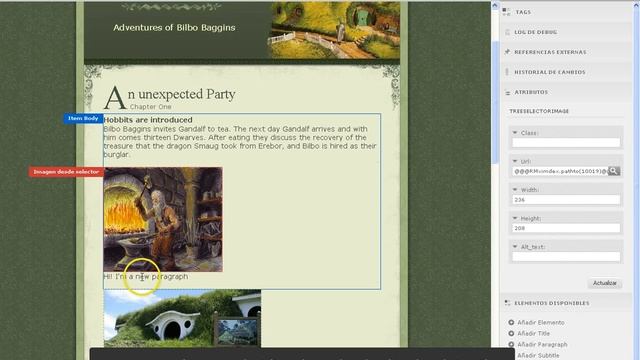The height and width of the screenshot is (360, 640).
Task: Collapse the Alt_text attribute arrow
Action: coord(515,247)
